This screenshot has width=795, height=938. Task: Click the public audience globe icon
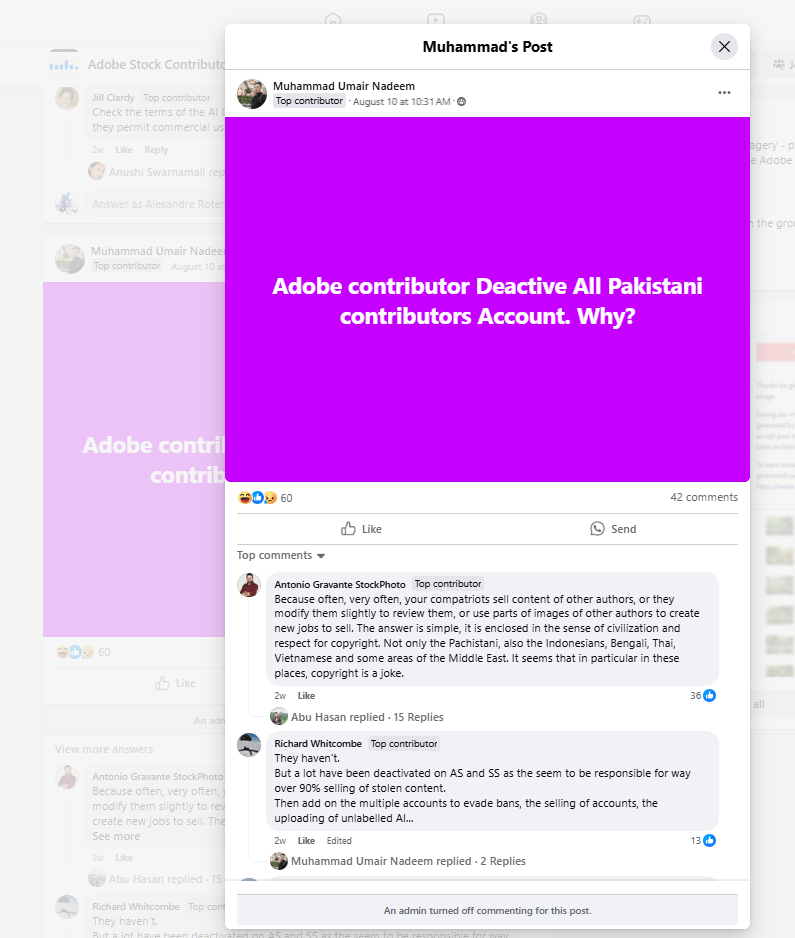[461, 102]
